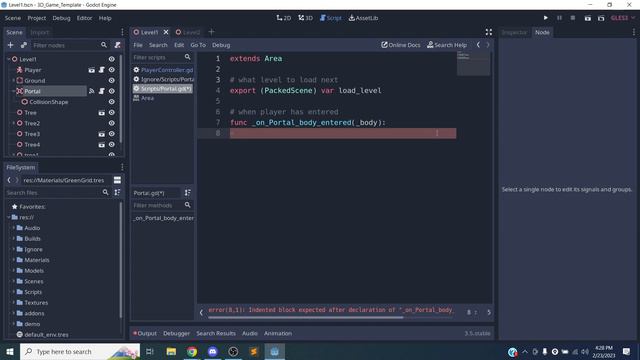Open Portal node's script icon
This screenshot has width=640, height=360.
coord(102,91)
